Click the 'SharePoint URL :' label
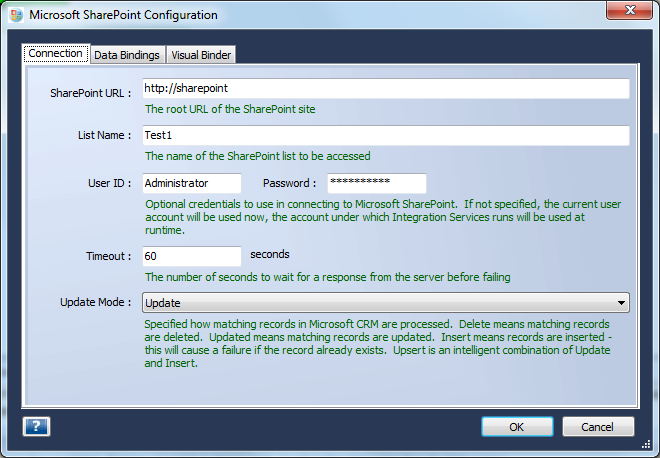The image size is (660, 458). click(90, 93)
